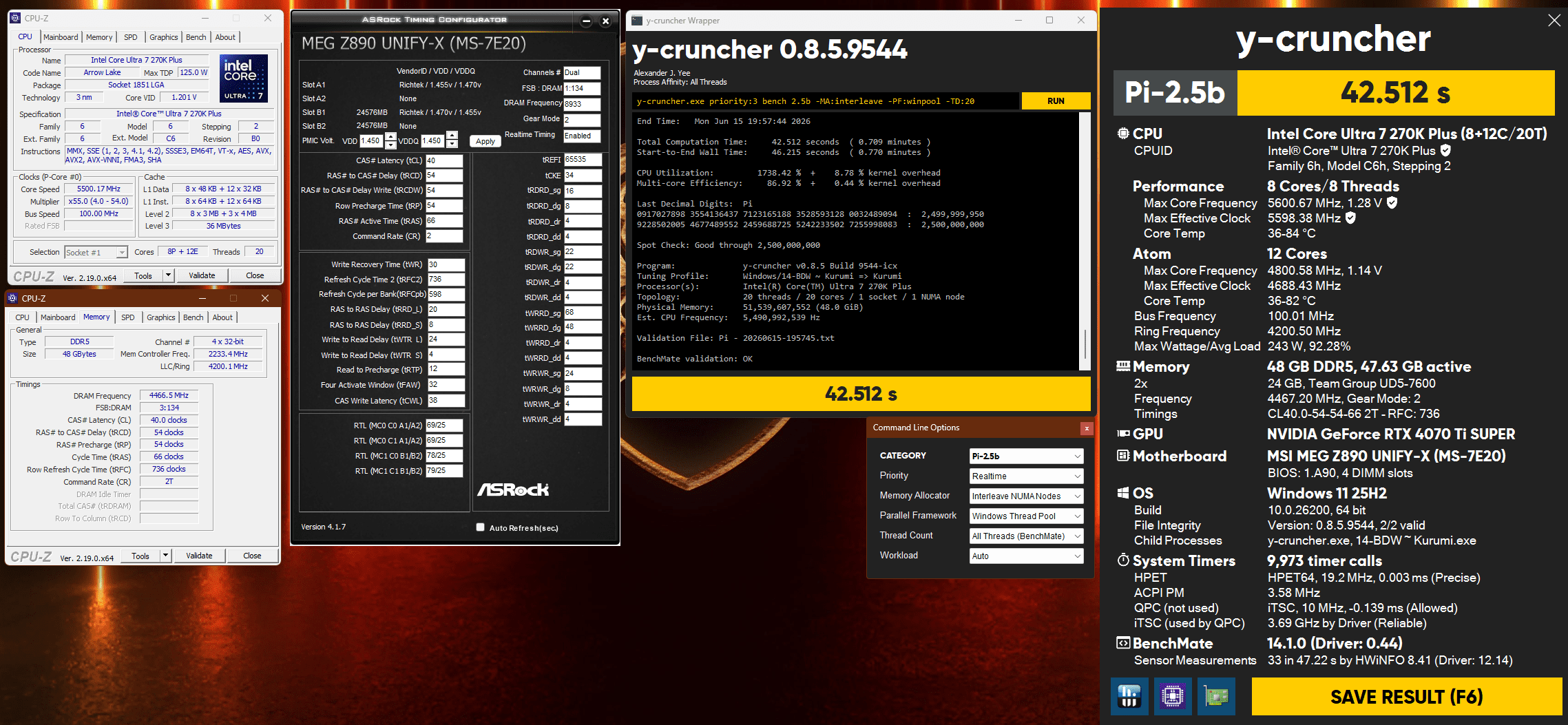Click the DRAM Frequency value 4466.5 MHz in CPU-Z

tap(169, 395)
